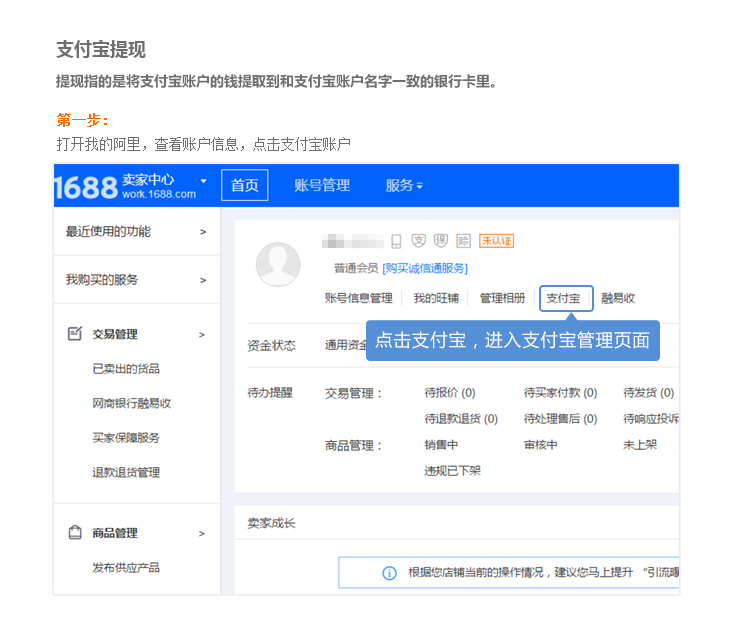730x620 pixels.
Task: Open 未上架 products
Action: [x=640, y=445]
